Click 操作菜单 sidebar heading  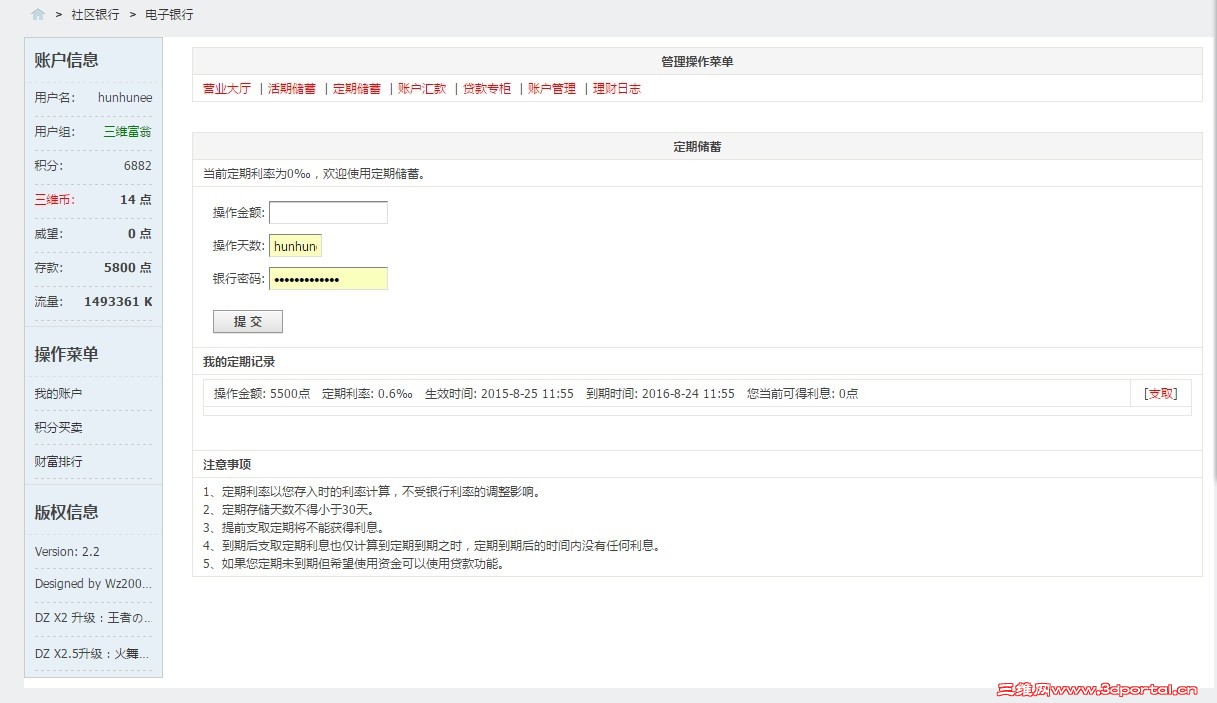point(67,354)
